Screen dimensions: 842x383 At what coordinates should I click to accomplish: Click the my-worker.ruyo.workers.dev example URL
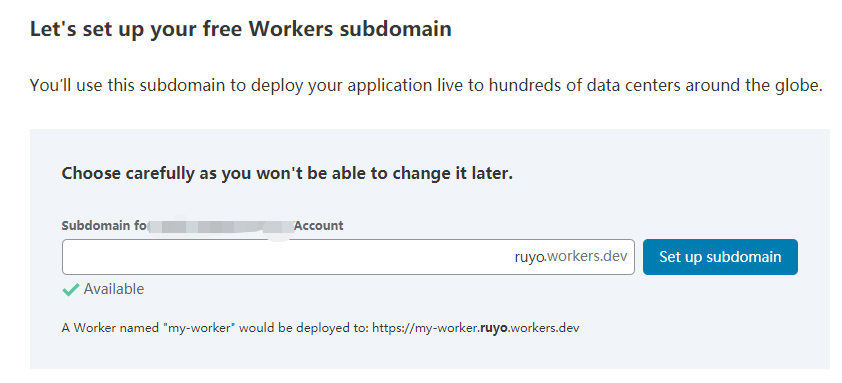(476, 328)
